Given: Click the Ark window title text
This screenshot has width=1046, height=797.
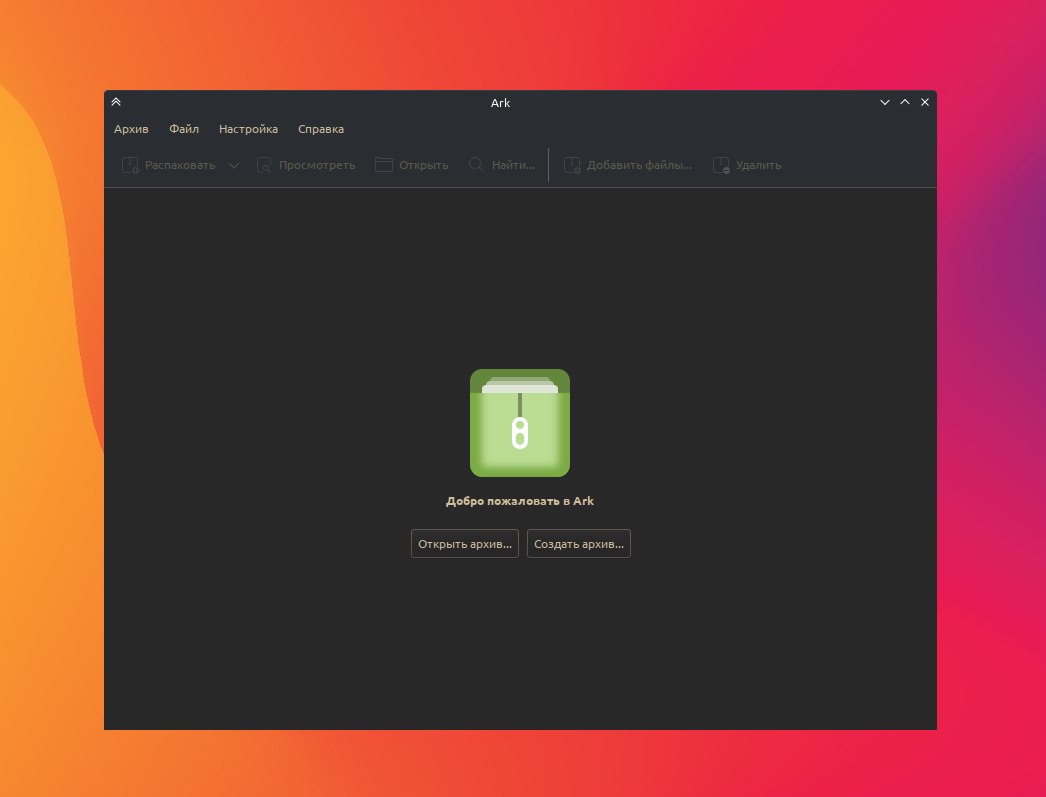Looking at the screenshot, I should [500, 103].
